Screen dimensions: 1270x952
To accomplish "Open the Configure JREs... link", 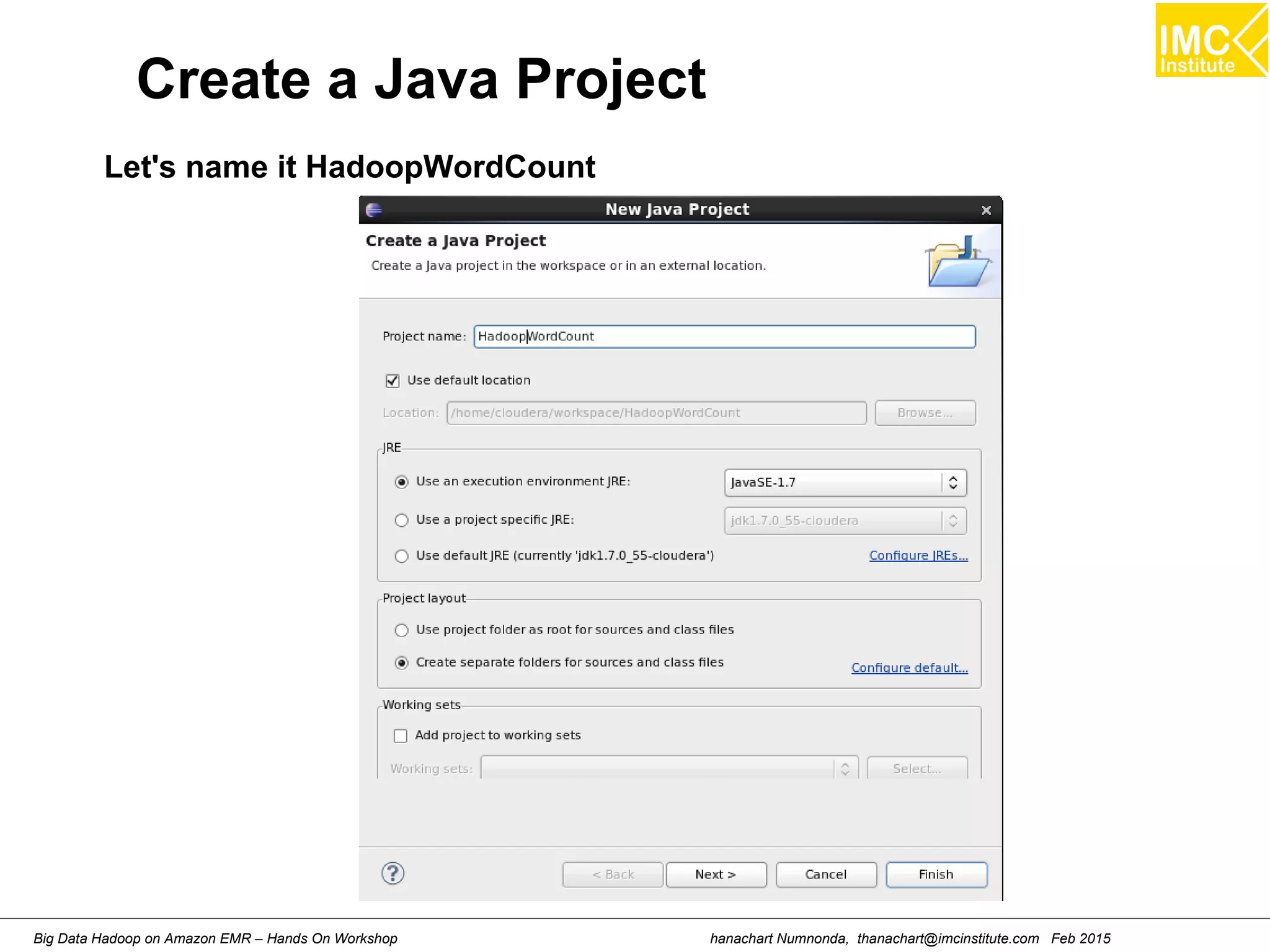I will [x=918, y=555].
